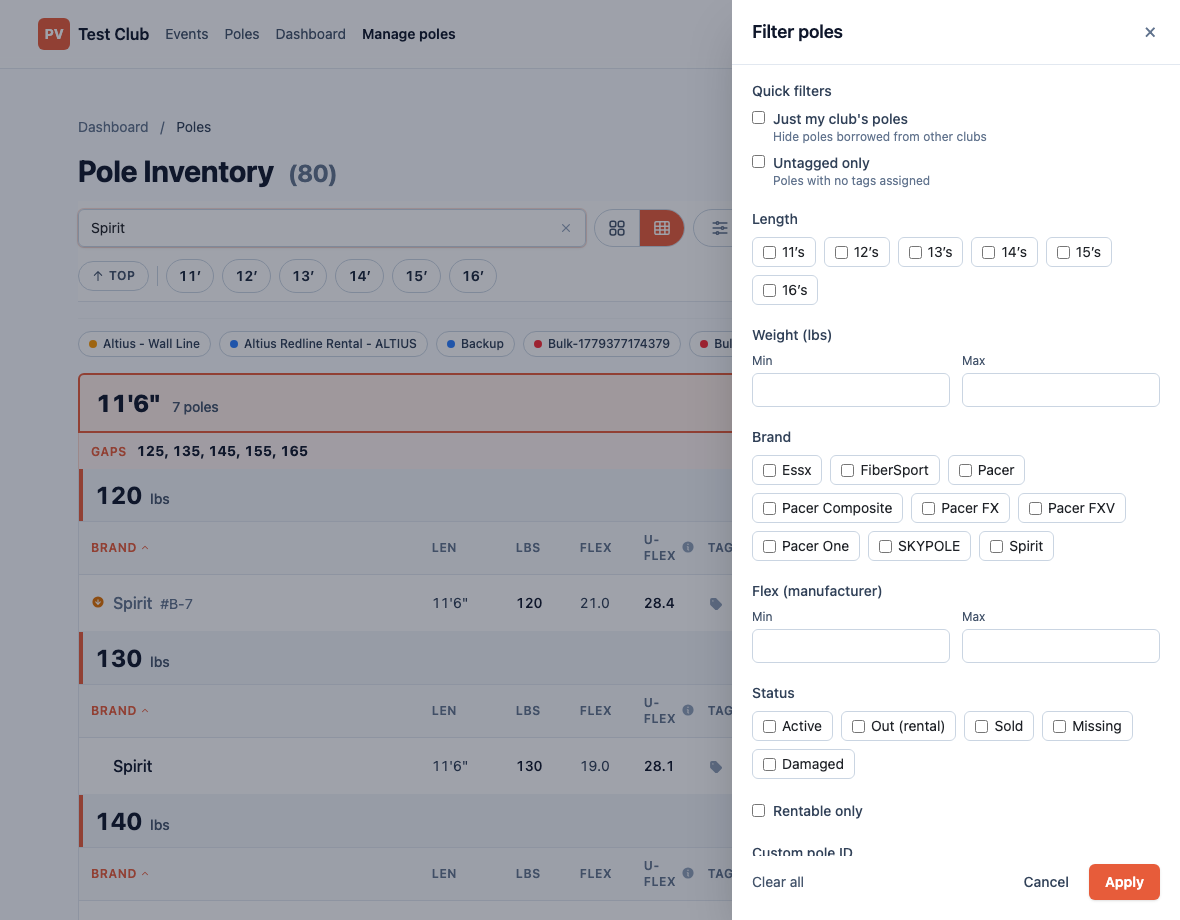The height and width of the screenshot is (920, 1180).
Task: Select the Altius Redline Rental - ALTIUS tag
Action: pyautogui.click(x=323, y=344)
